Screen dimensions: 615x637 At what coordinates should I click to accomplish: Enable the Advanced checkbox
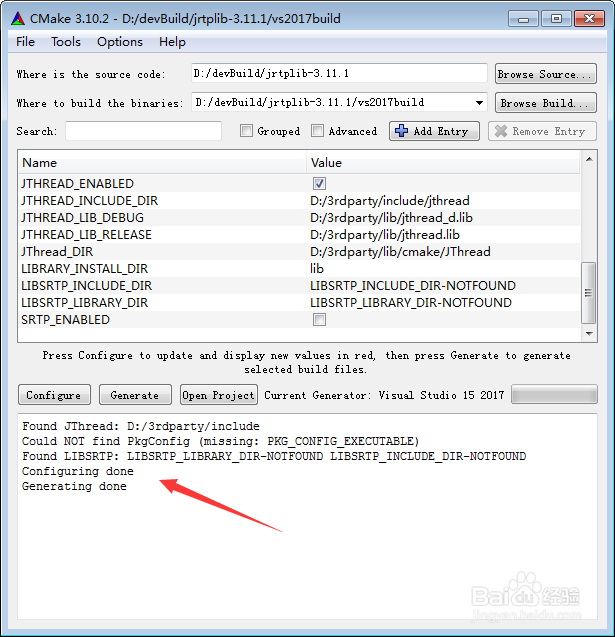tap(317, 131)
